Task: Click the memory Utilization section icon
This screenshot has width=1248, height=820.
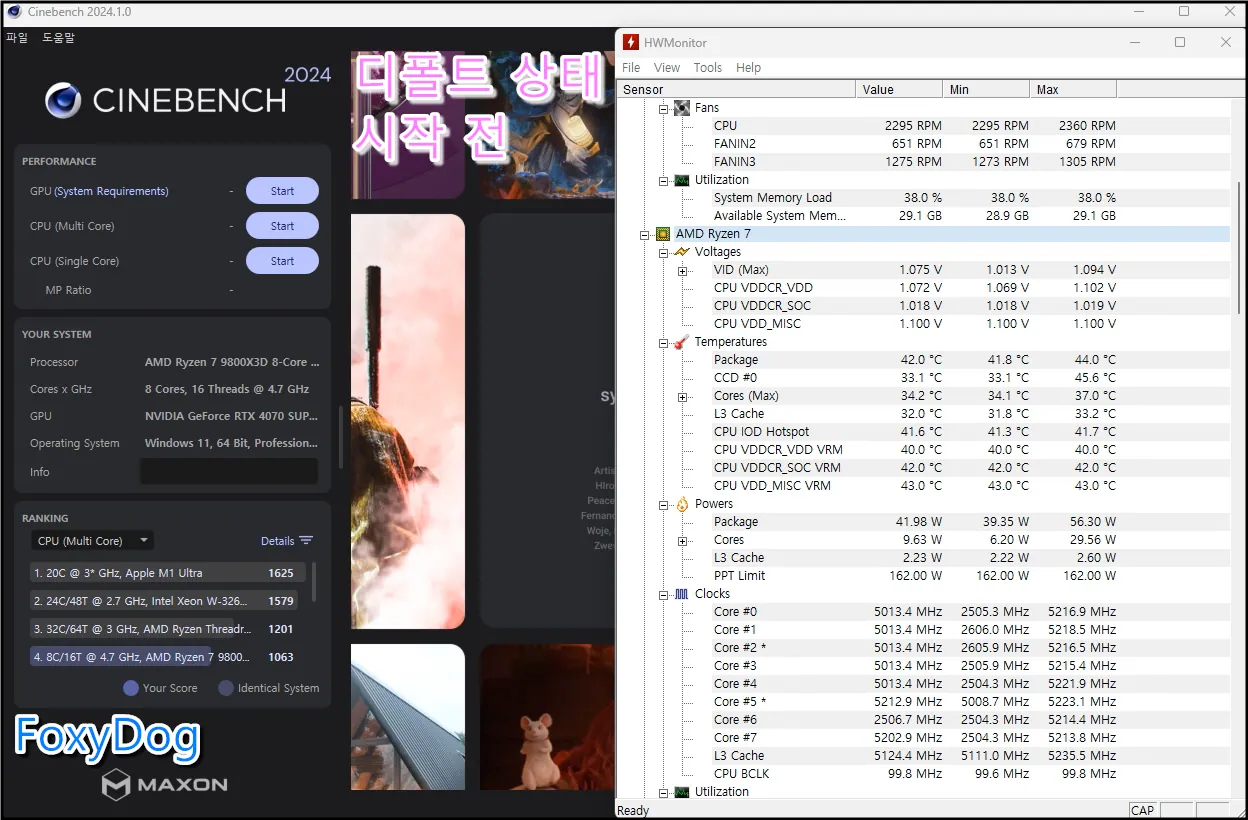Action: pos(682,180)
